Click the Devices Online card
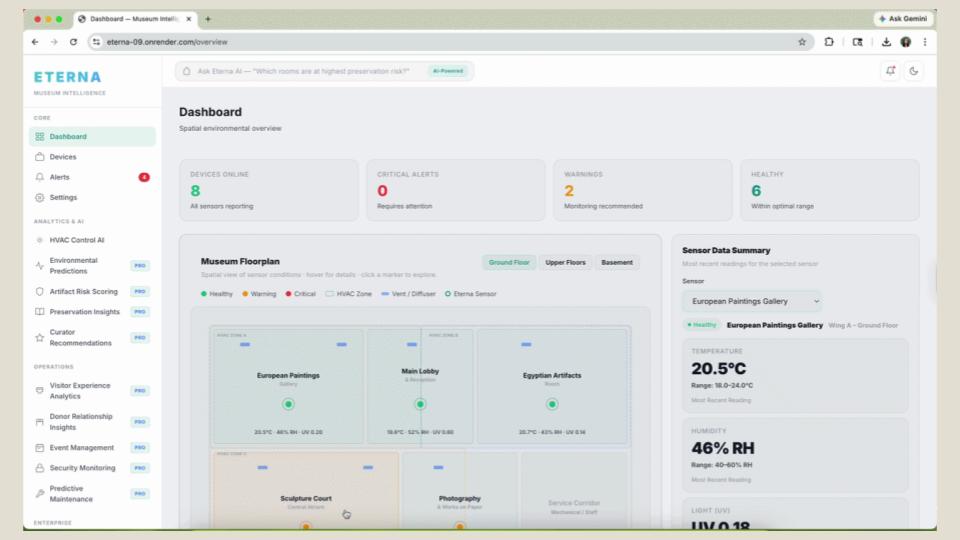 click(x=269, y=190)
